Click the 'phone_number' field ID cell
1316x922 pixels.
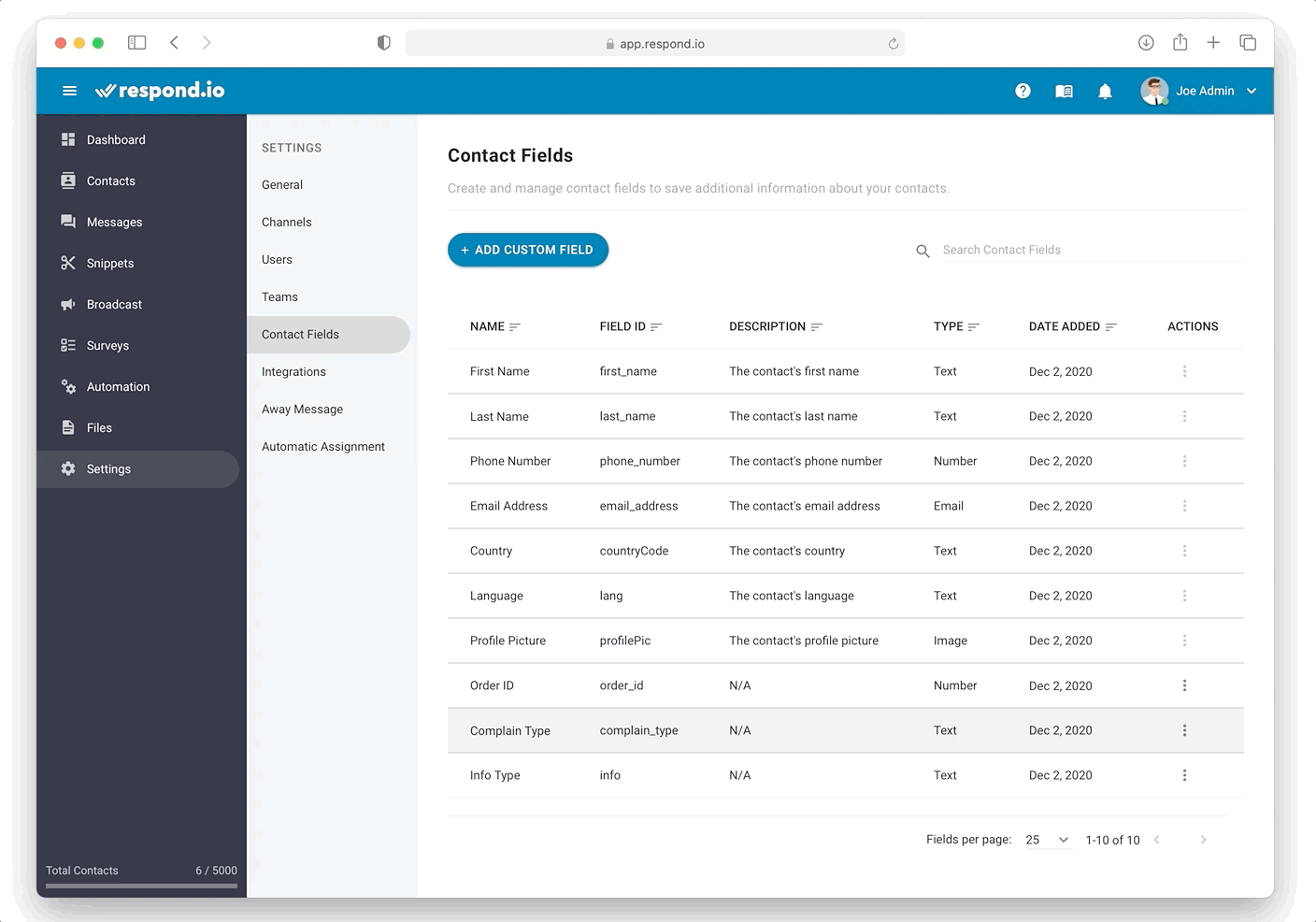click(x=640, y=461)
